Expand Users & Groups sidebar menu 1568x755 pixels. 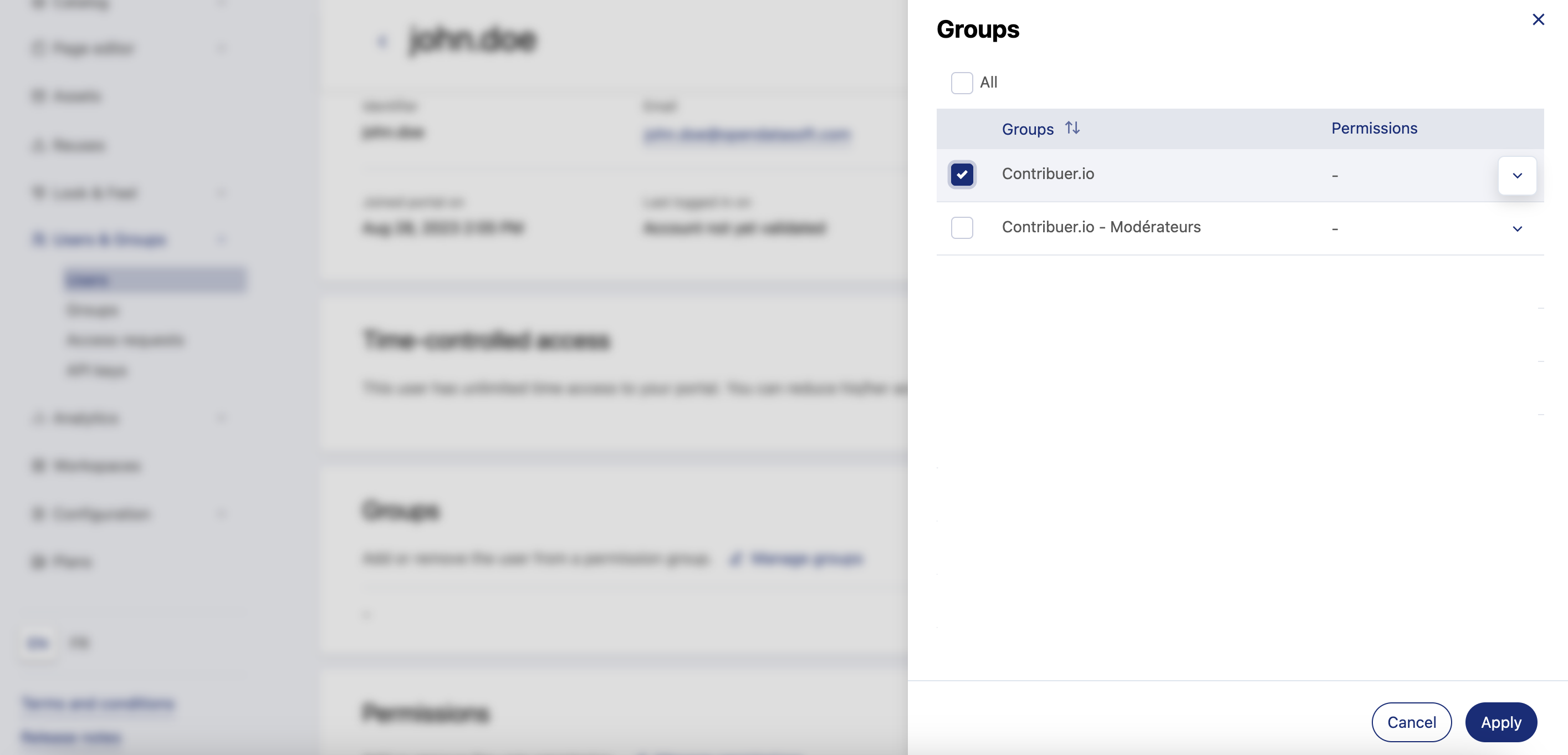pos(110,240)
